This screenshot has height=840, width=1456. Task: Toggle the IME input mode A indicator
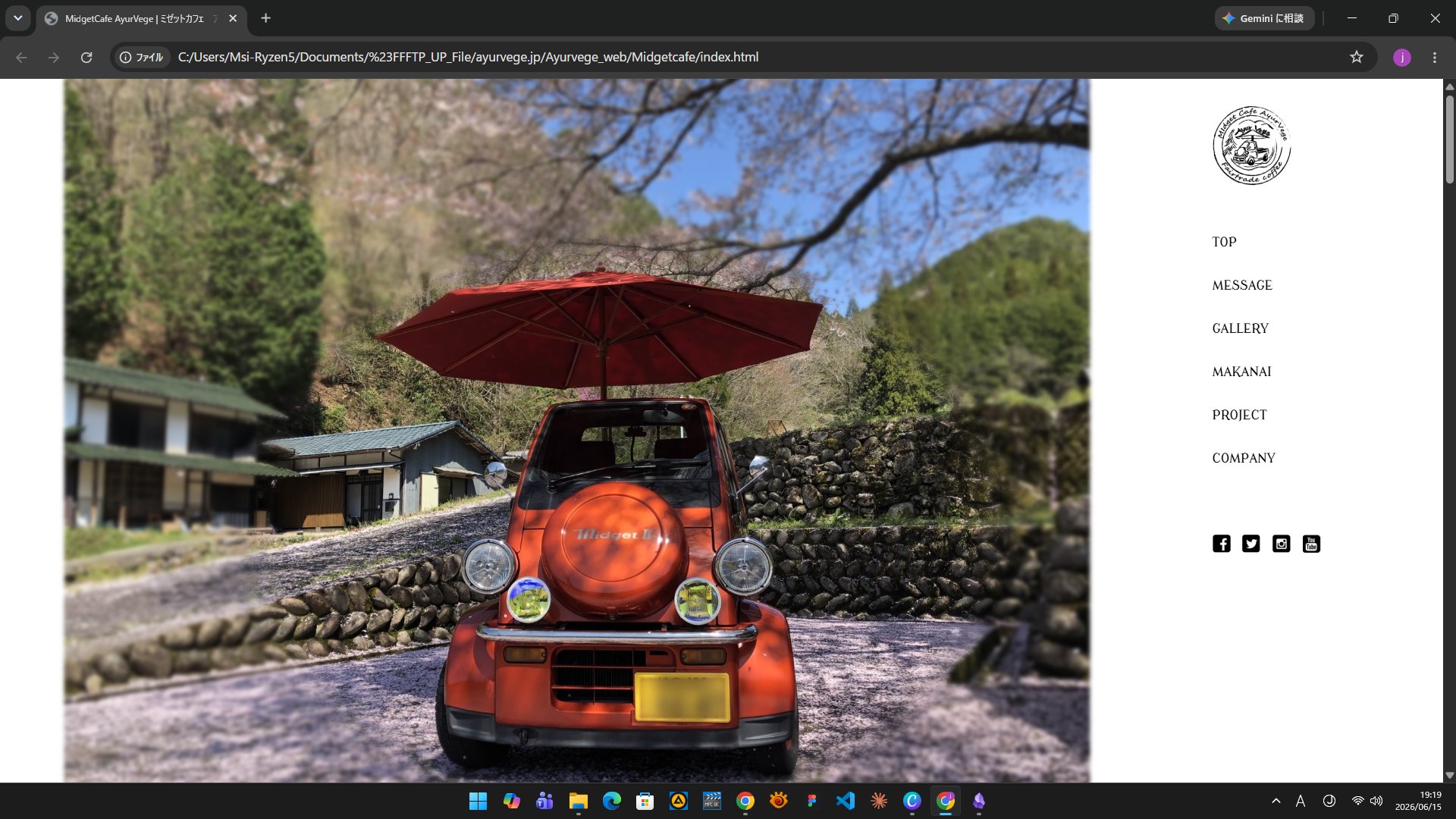click(1300, 801)
